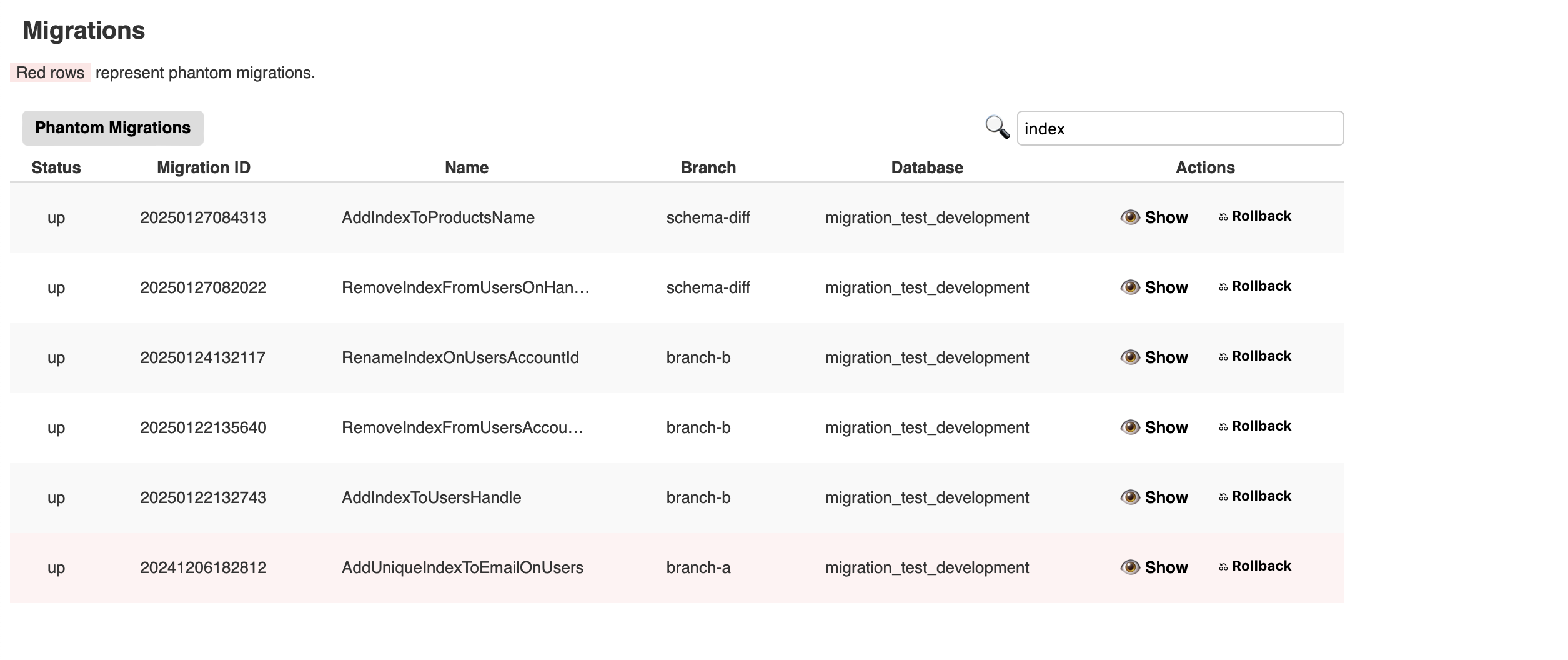Viewport: 1568px width, 660px height.
Task: Show details for AddIndexToProductsName migration
Action: (1154, 217)
